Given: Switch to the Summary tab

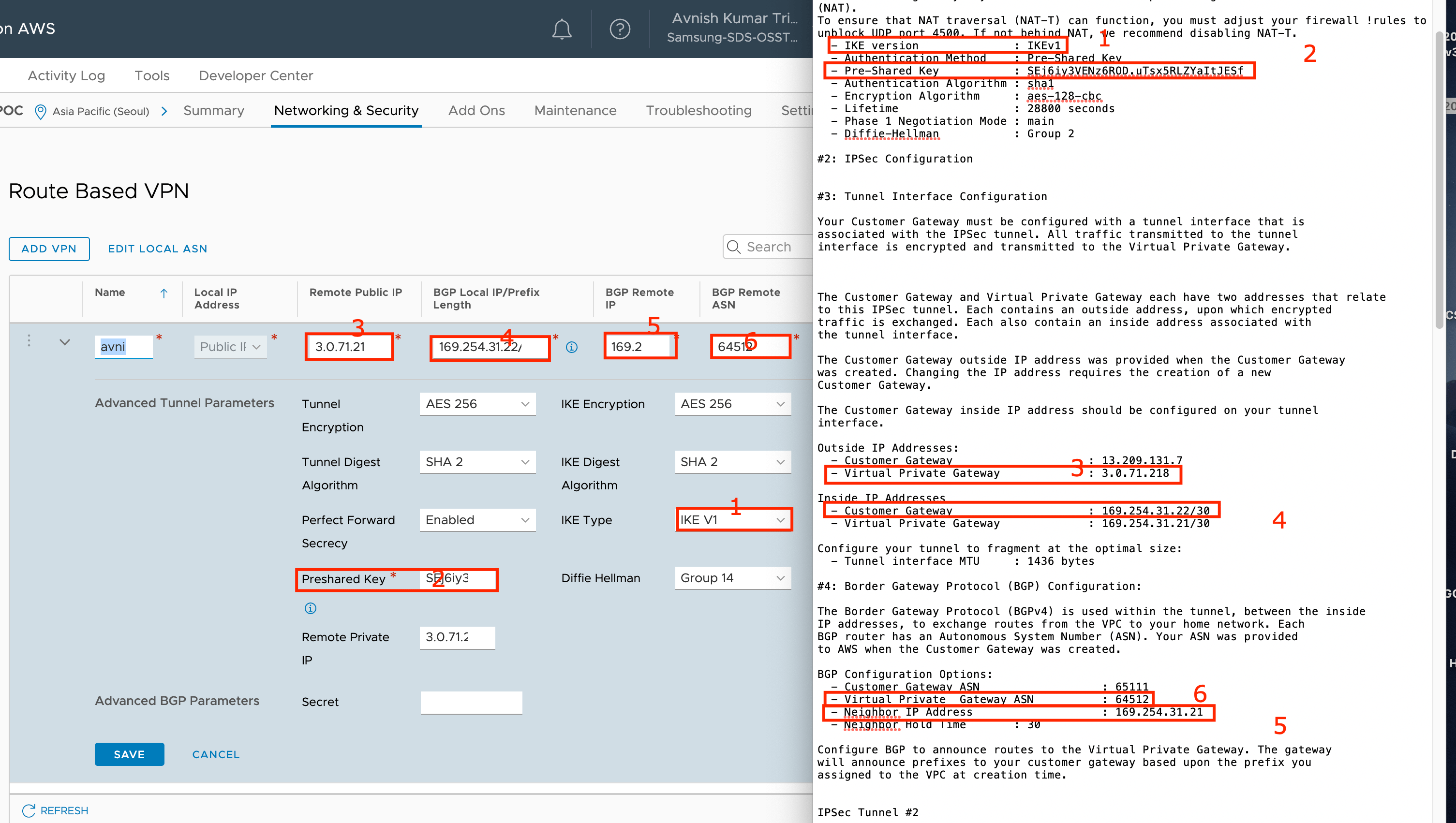Looking at the screenshot, I should tap(213, 111).
